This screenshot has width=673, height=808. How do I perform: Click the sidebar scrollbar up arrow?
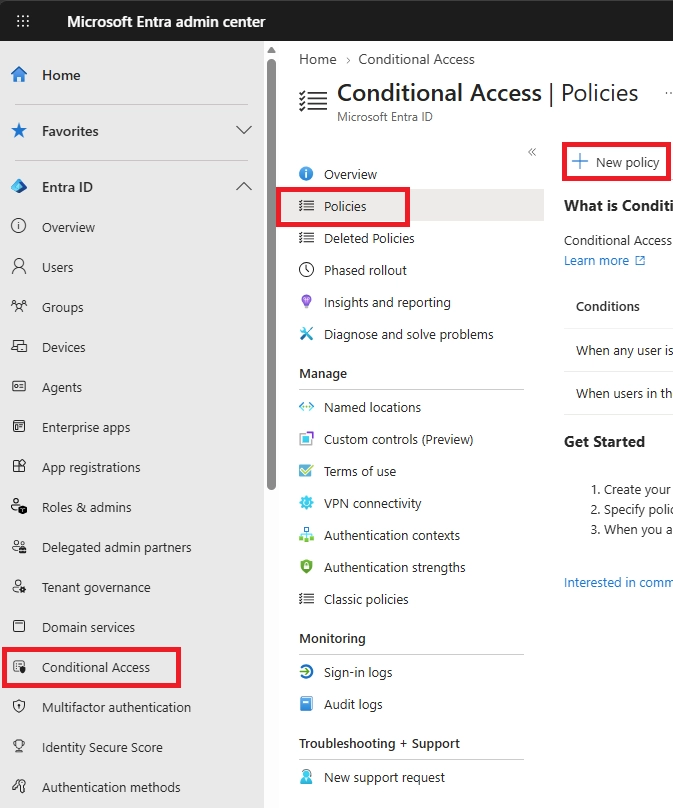tap(272, 50)
